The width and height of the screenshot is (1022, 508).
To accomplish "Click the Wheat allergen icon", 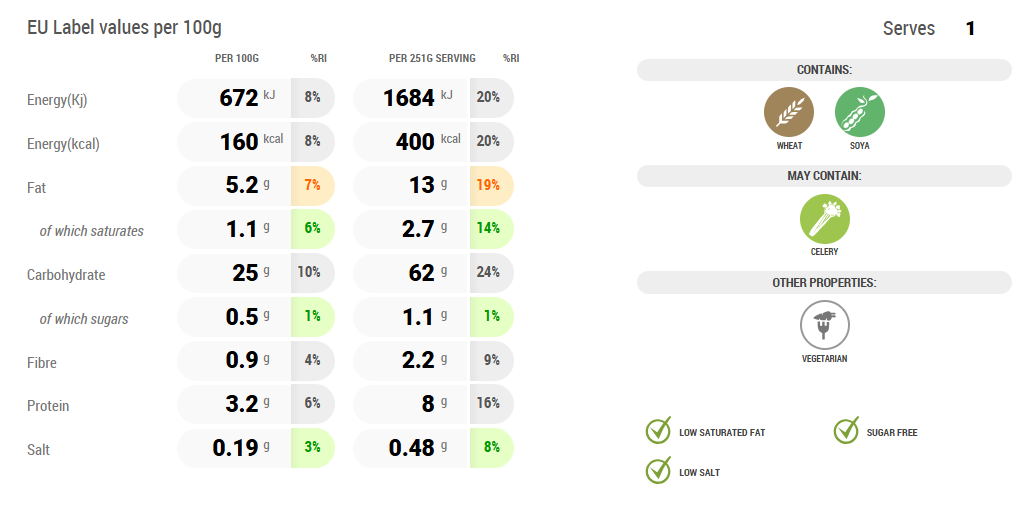I will coord(789,112).
